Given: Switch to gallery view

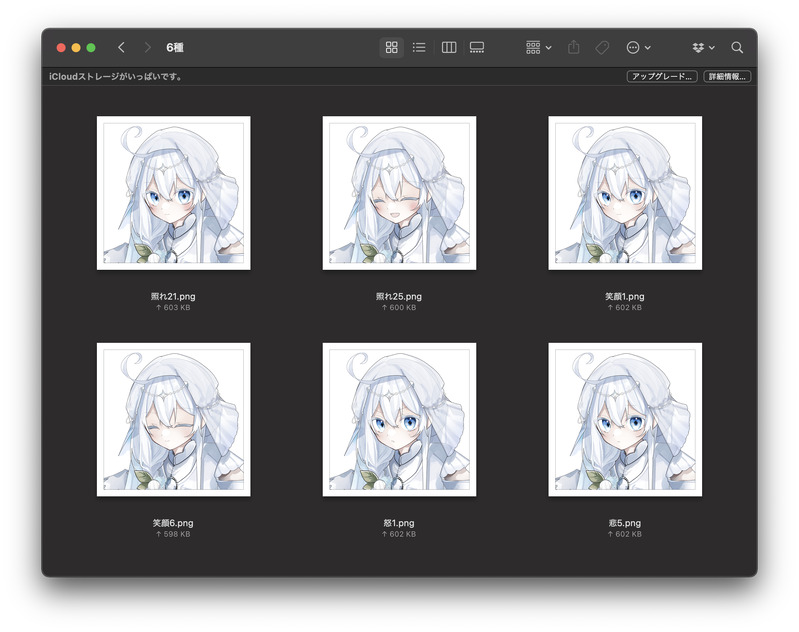Looking at the screenshot, I should (477, 47).
